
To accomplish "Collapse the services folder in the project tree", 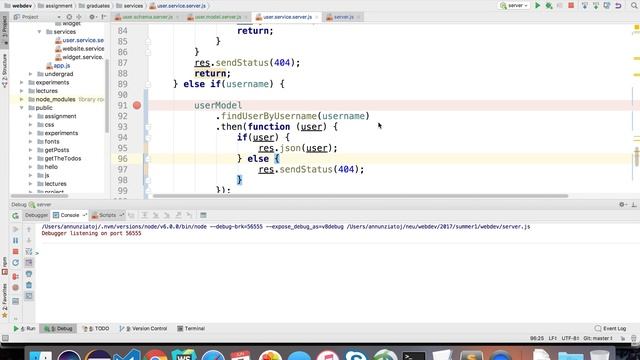I will [40, 31].
